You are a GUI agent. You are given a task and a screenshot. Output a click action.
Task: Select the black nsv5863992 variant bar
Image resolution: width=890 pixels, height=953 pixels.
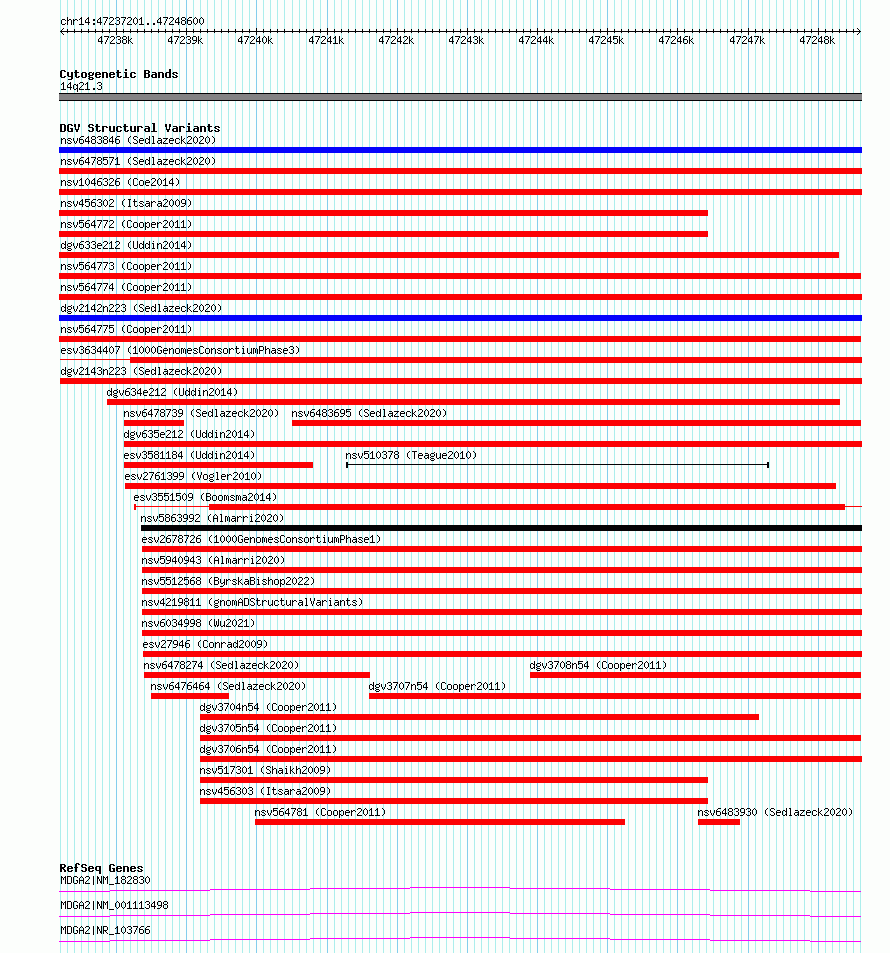pos(502,528)
